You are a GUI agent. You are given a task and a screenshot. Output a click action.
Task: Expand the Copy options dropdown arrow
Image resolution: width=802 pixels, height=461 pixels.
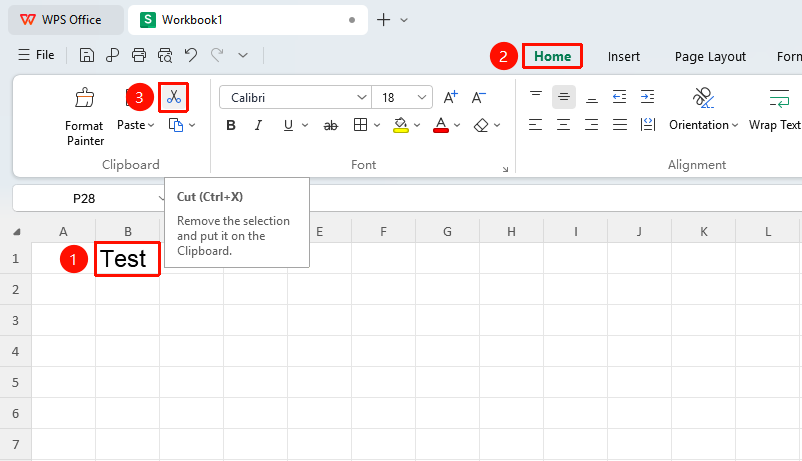point(192,125)
